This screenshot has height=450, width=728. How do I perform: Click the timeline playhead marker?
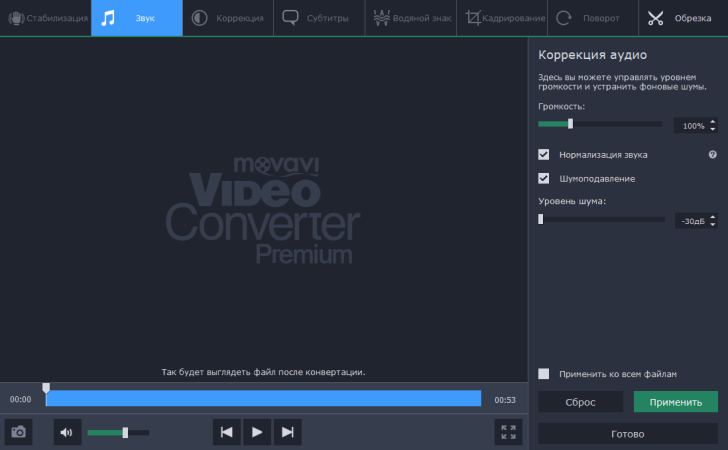click(46, 388)
